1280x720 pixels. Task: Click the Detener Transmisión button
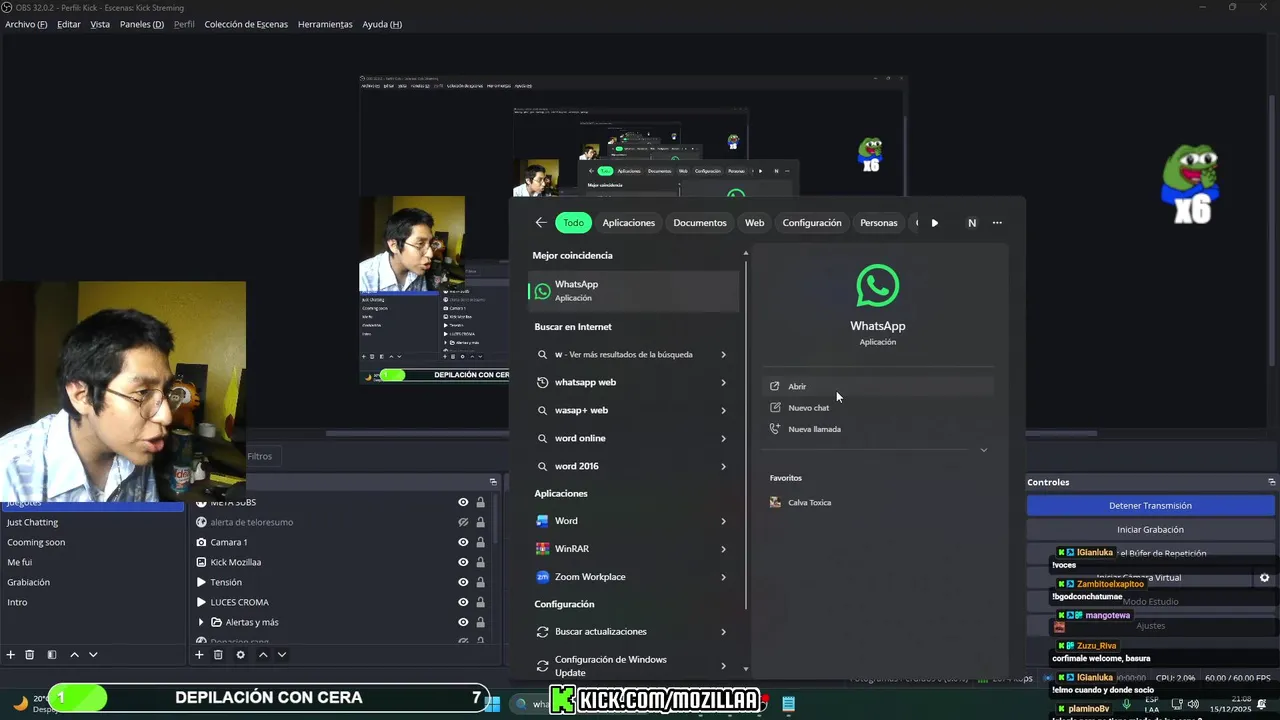pos(1150,506)
